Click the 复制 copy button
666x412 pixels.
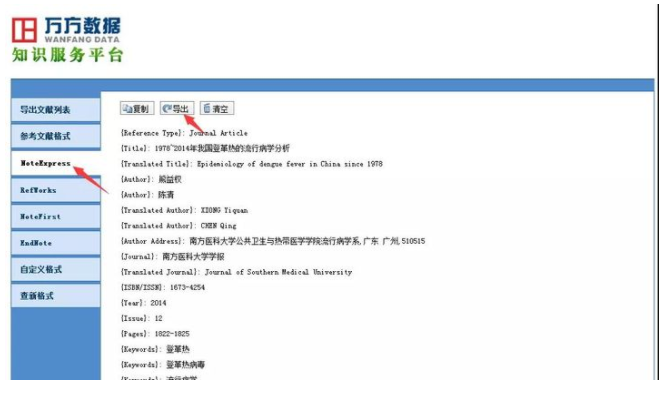(x=137, y=109)
